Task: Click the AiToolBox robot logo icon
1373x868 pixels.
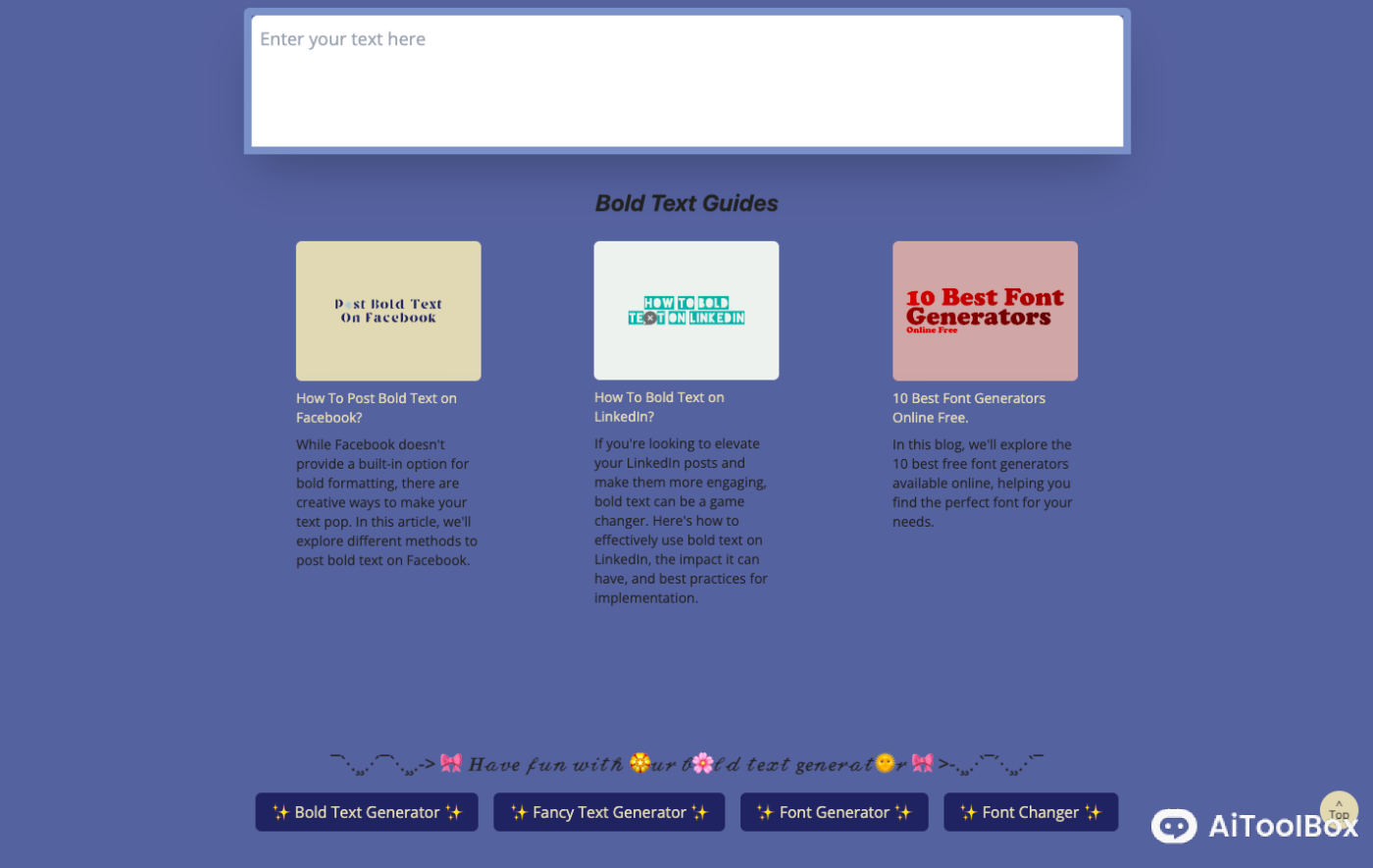Action: click(1173, 827)
